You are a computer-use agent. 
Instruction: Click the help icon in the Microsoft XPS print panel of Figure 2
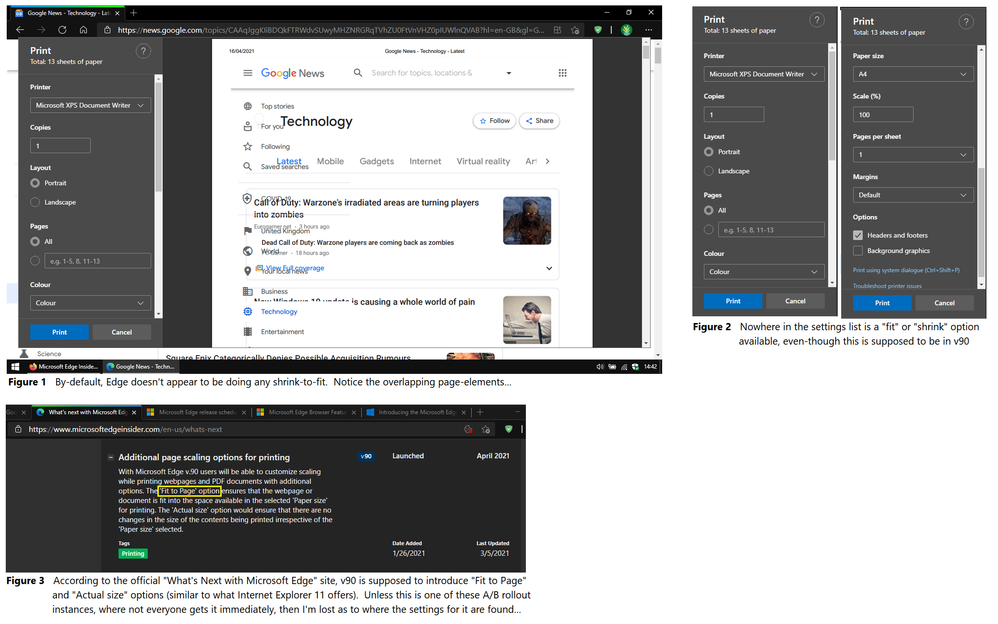pos(817,20)
